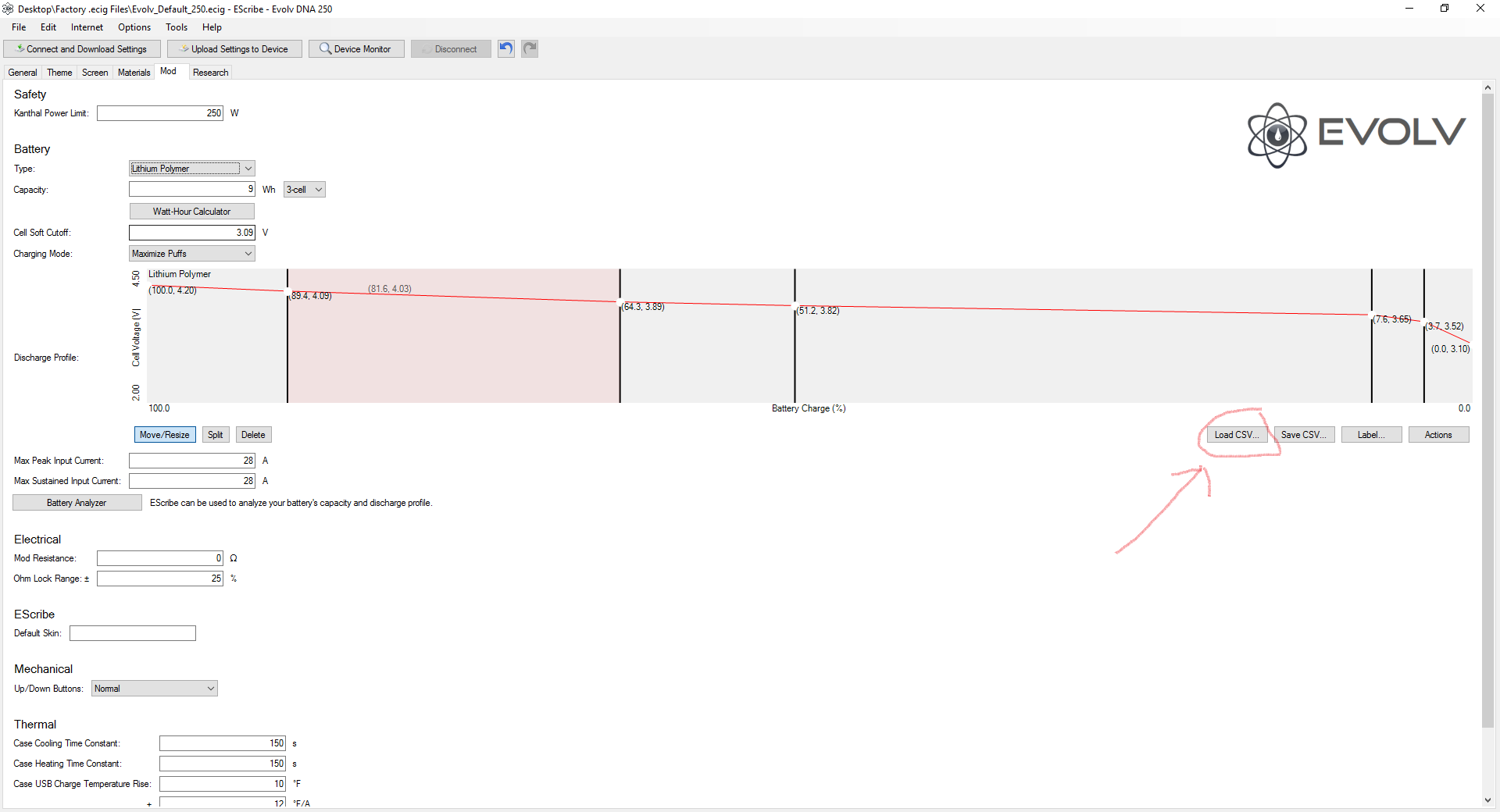Click the EScribe app icon in title bar
This screenshot has height=812, width=1500.
8,9
